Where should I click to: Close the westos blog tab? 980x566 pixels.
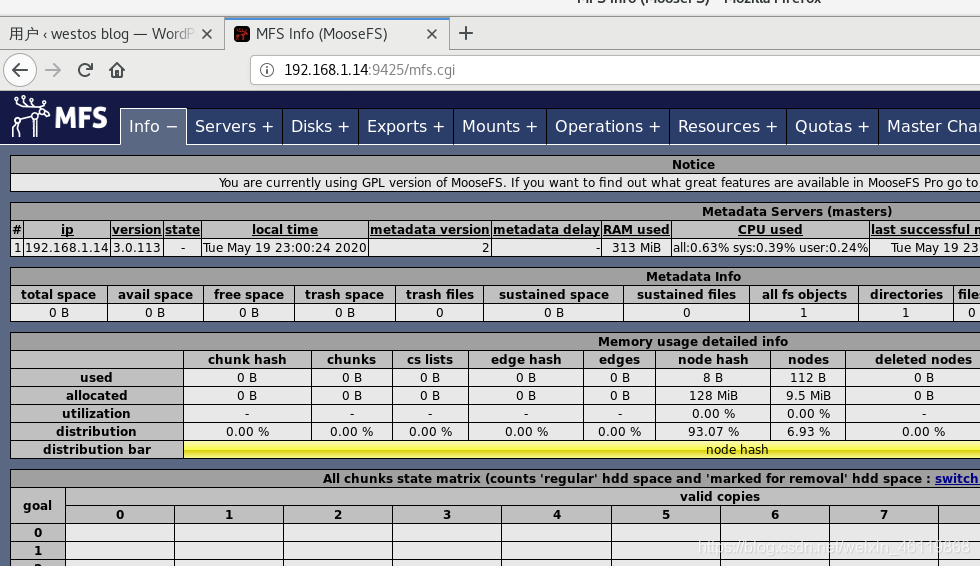tap(207, 34)
